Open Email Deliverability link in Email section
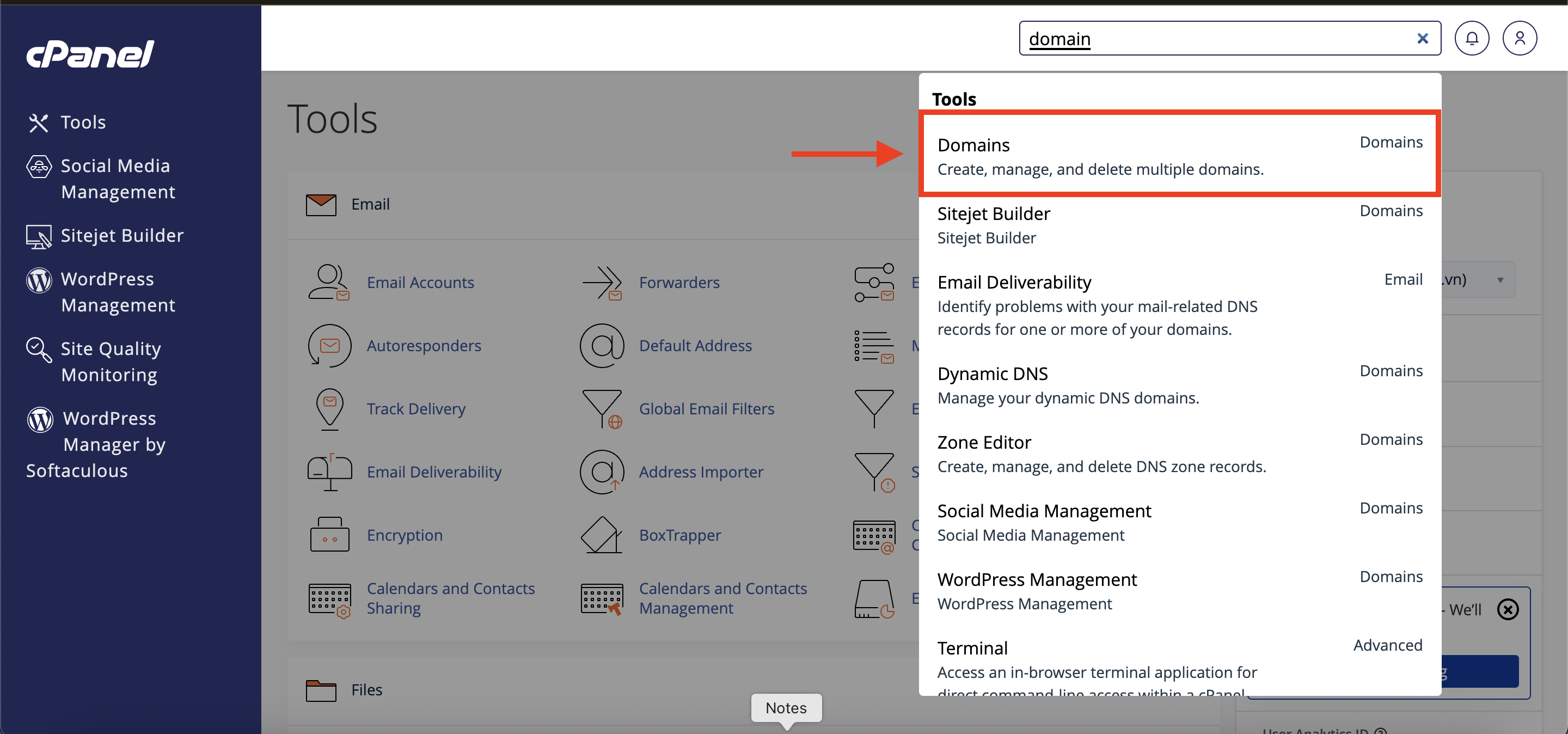This screenshot has width=1568, height=734. click(434, 472)
